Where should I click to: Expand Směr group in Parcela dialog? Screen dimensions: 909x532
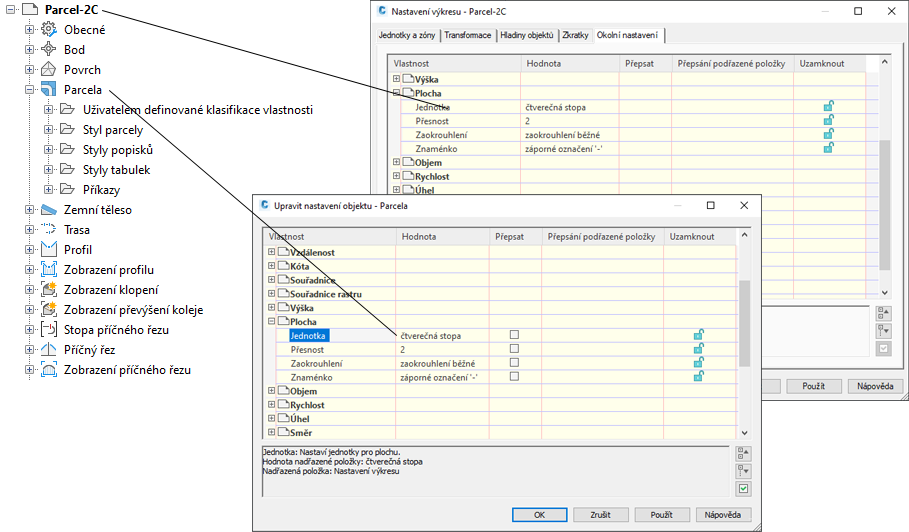tap(271, 432)
